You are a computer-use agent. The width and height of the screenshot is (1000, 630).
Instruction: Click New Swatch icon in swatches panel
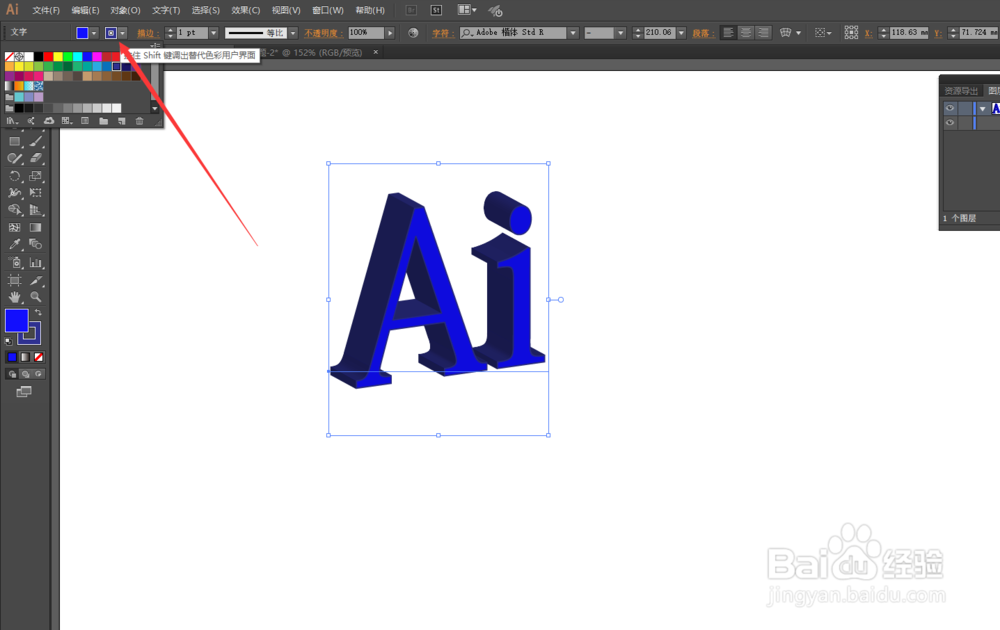point(121,121)
